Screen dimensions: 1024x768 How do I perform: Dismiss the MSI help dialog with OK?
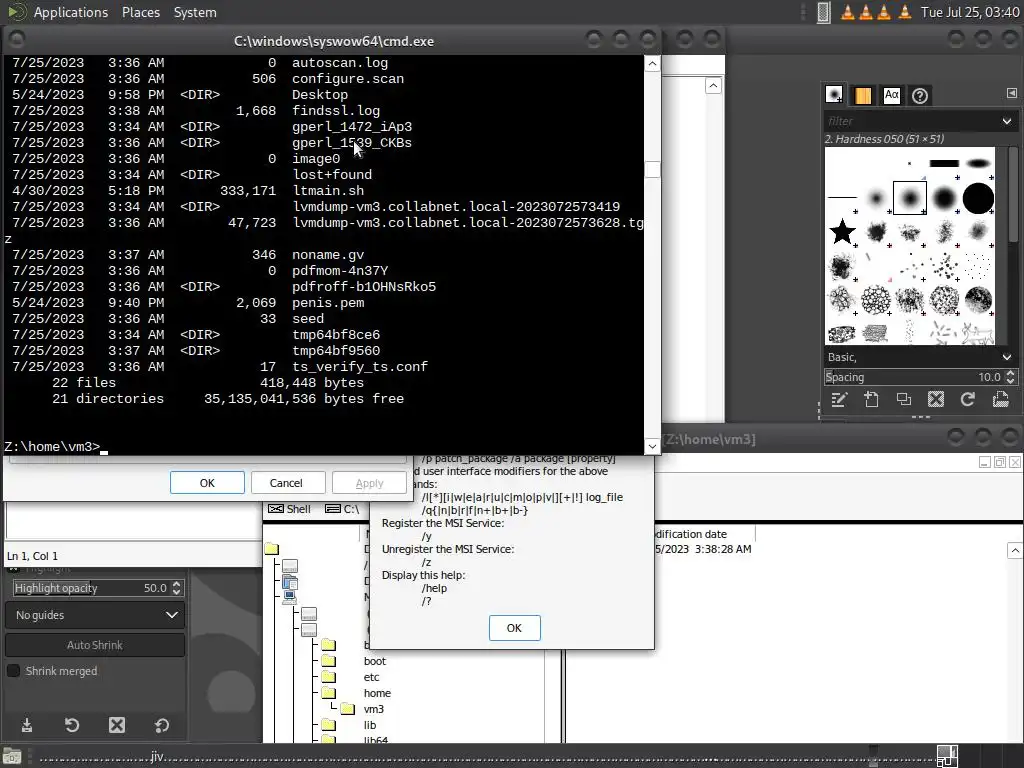(515, 628)
